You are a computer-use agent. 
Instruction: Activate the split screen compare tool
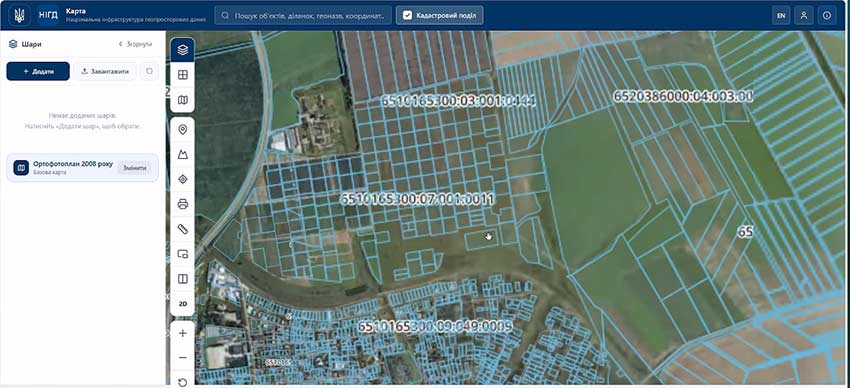tap(183, 279)
